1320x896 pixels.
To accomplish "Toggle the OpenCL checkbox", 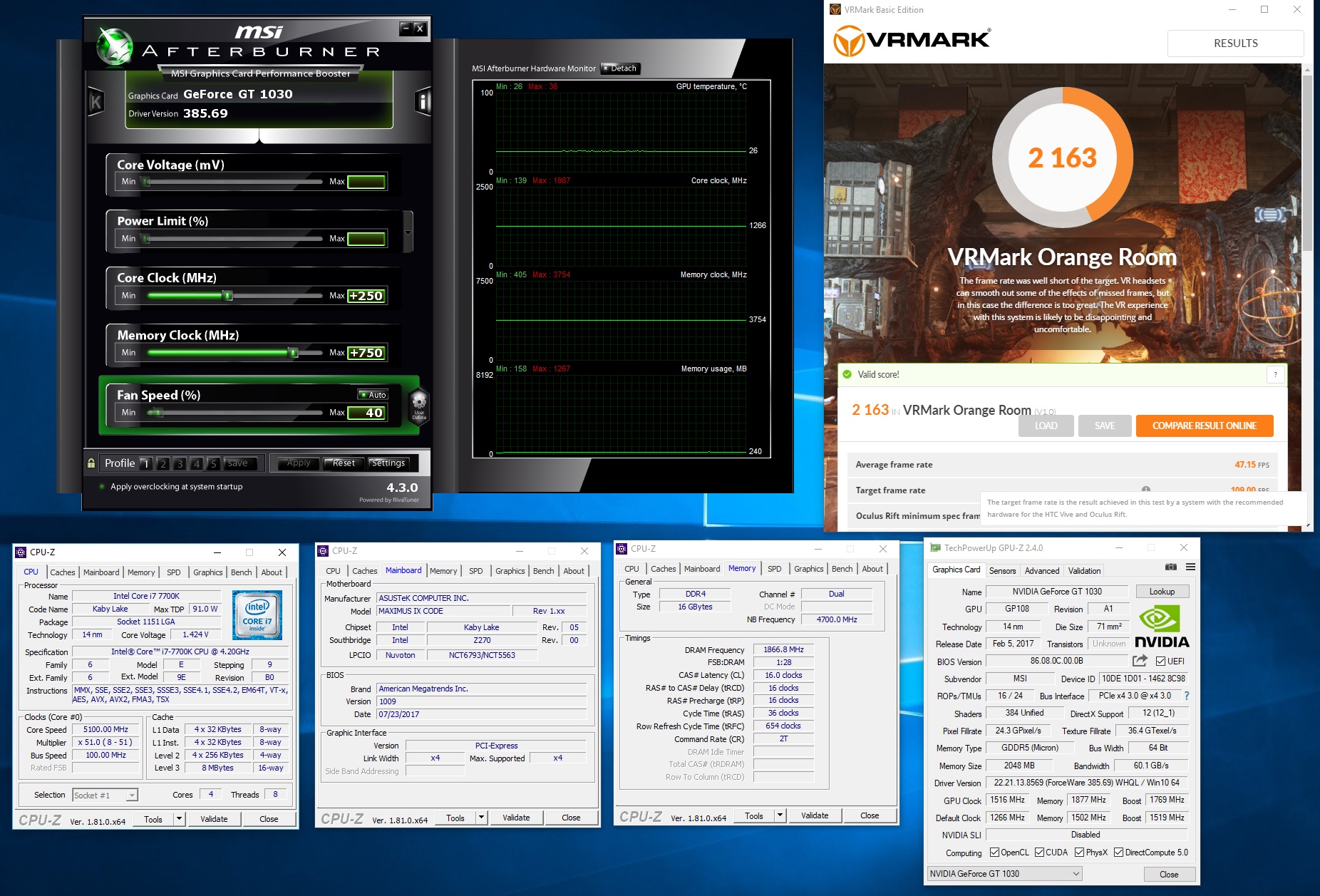I will point(994,853).
